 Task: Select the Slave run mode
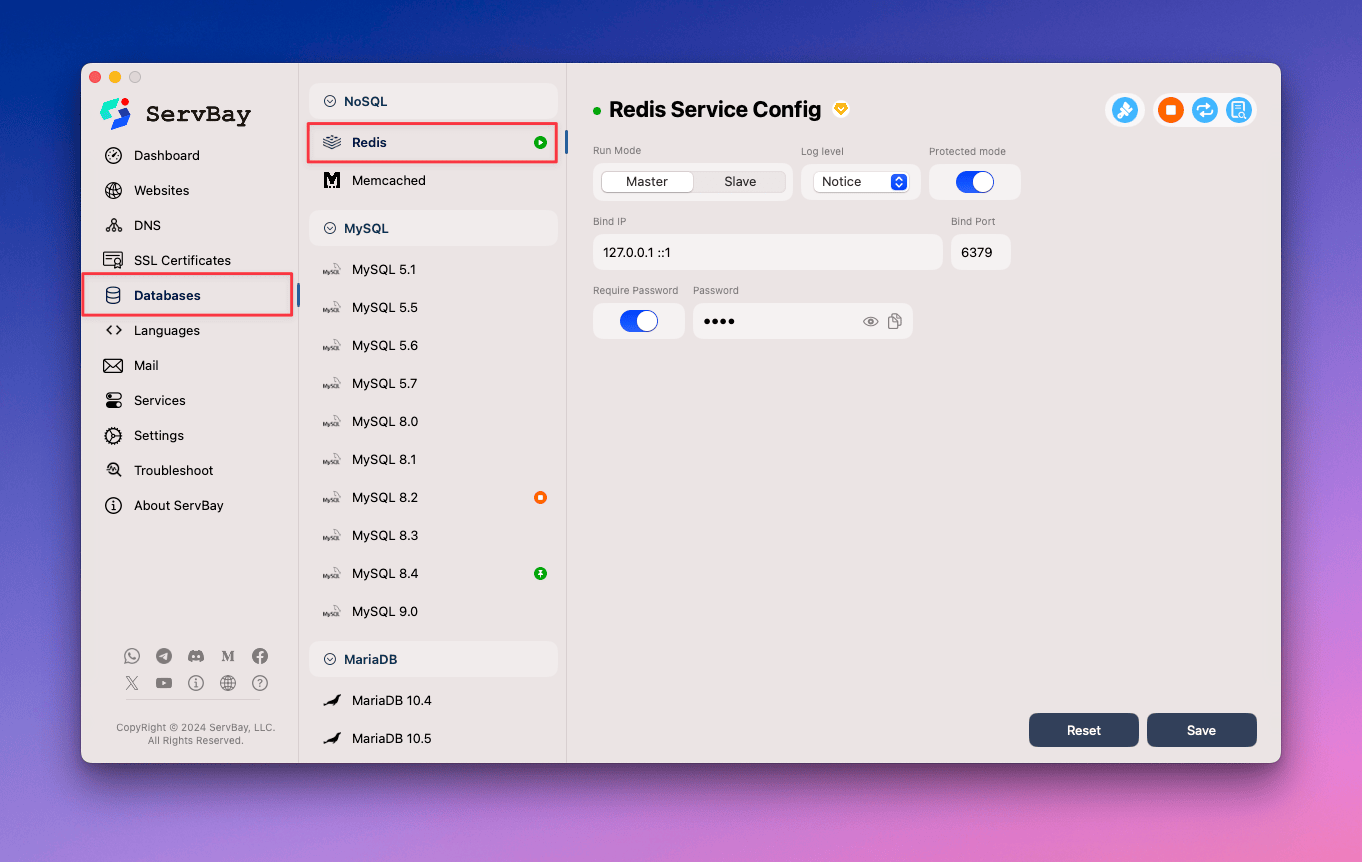pos(740,181)
